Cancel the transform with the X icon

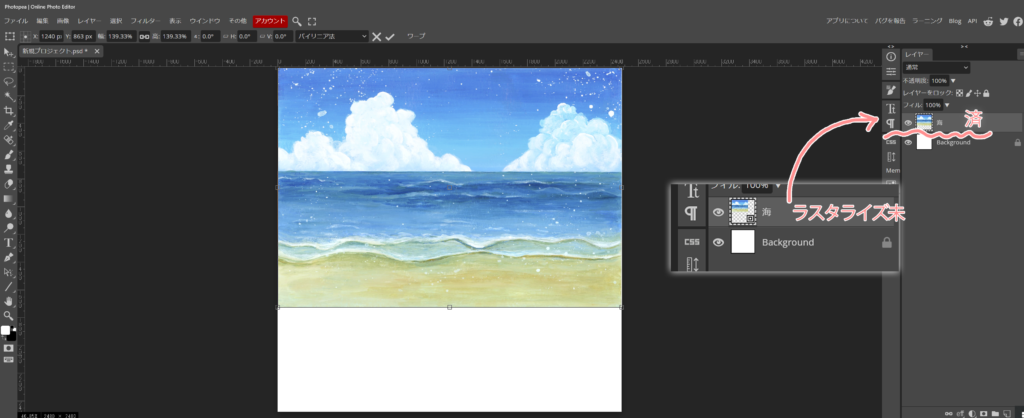pos(376,36)
